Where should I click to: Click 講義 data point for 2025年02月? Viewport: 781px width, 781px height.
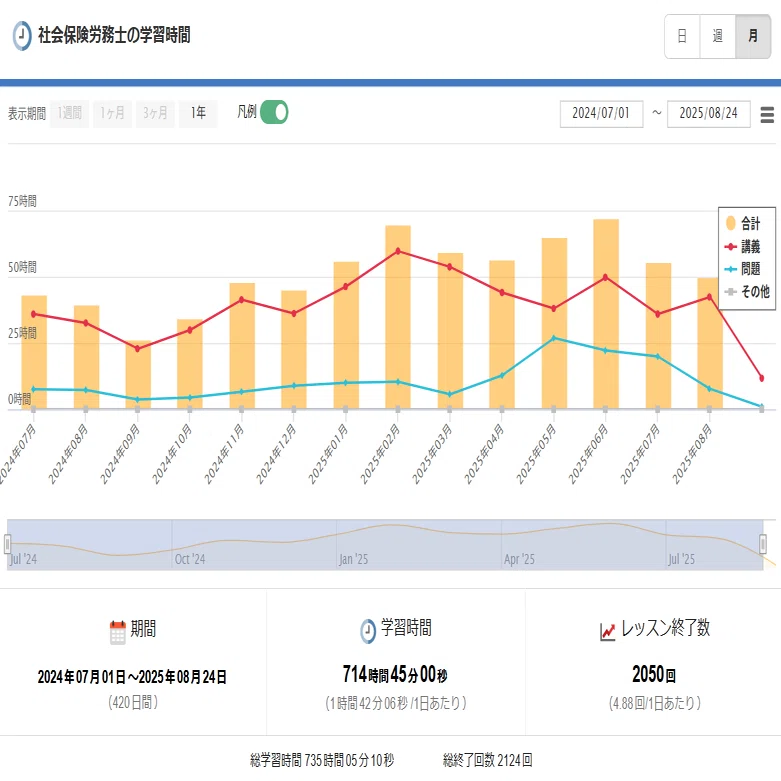397,251
